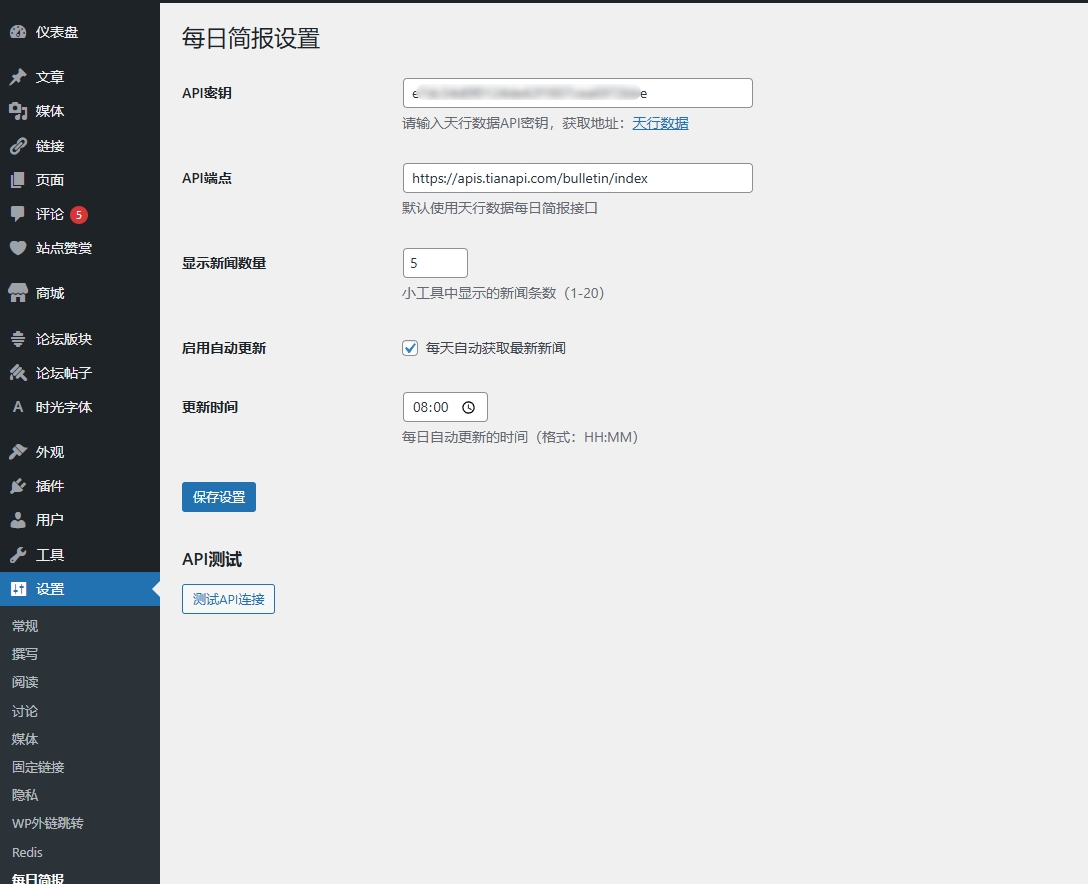Screen dimensions: 1088x884
Task: Click the store icon for 商城
Action: pos(18,293)
